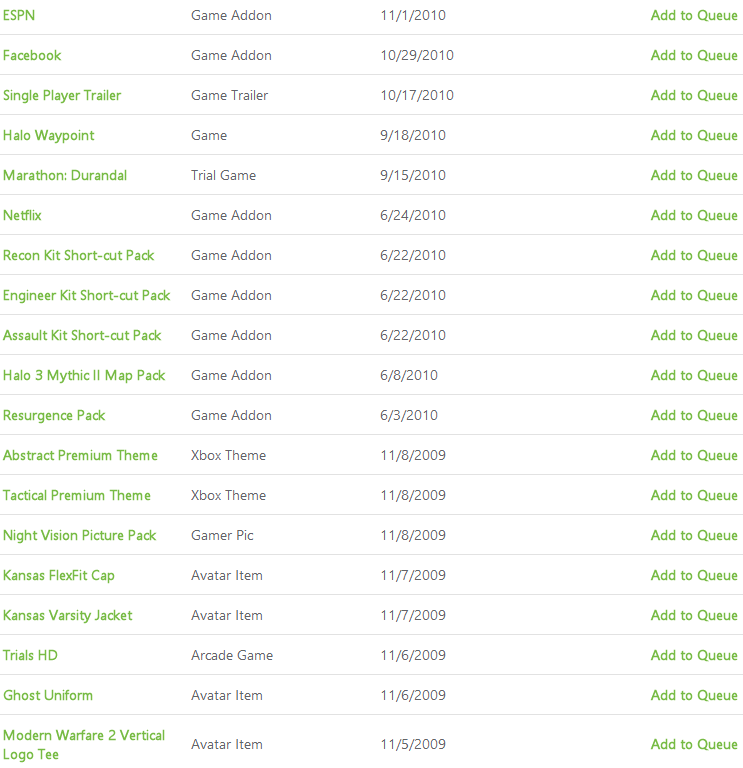Viewport: 743px width, 768px height.
Task: Add Single Player Trailer to queue
Action: click(x=694, y=96)
